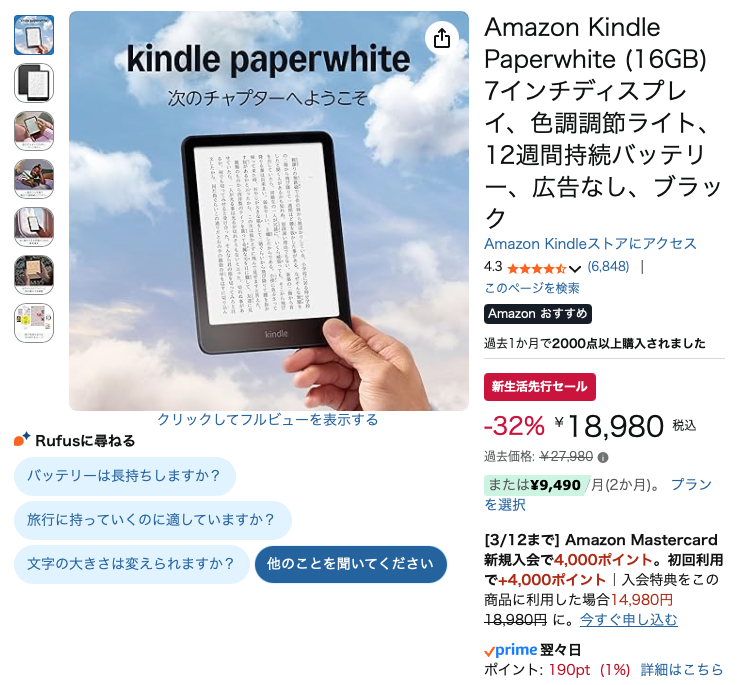The height and width of the screenshot is (685, 740).
Task: Open 今すぐ申し込む Mastercard link
Action: (x=629, y=619)
